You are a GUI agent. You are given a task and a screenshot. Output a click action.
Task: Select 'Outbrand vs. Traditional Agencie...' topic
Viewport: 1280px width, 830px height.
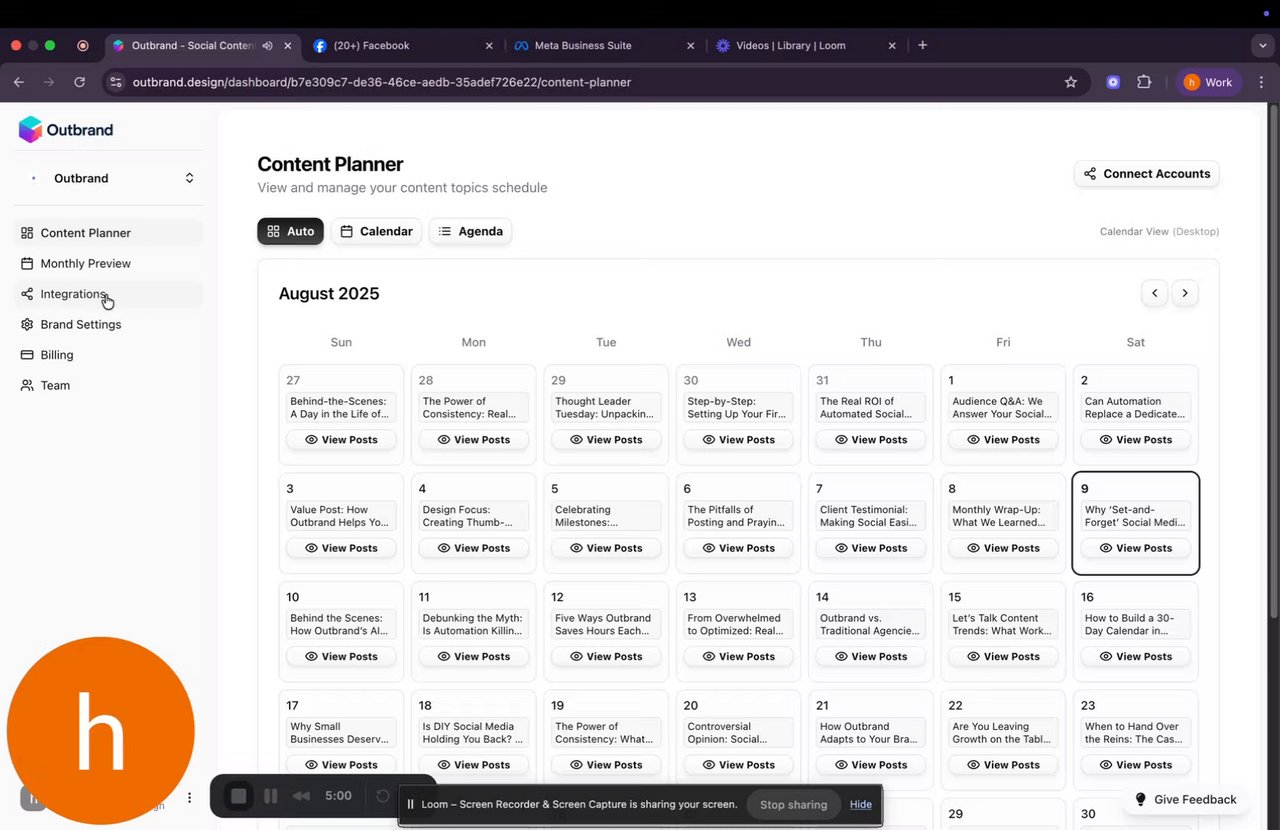click(x=871, y=624)
